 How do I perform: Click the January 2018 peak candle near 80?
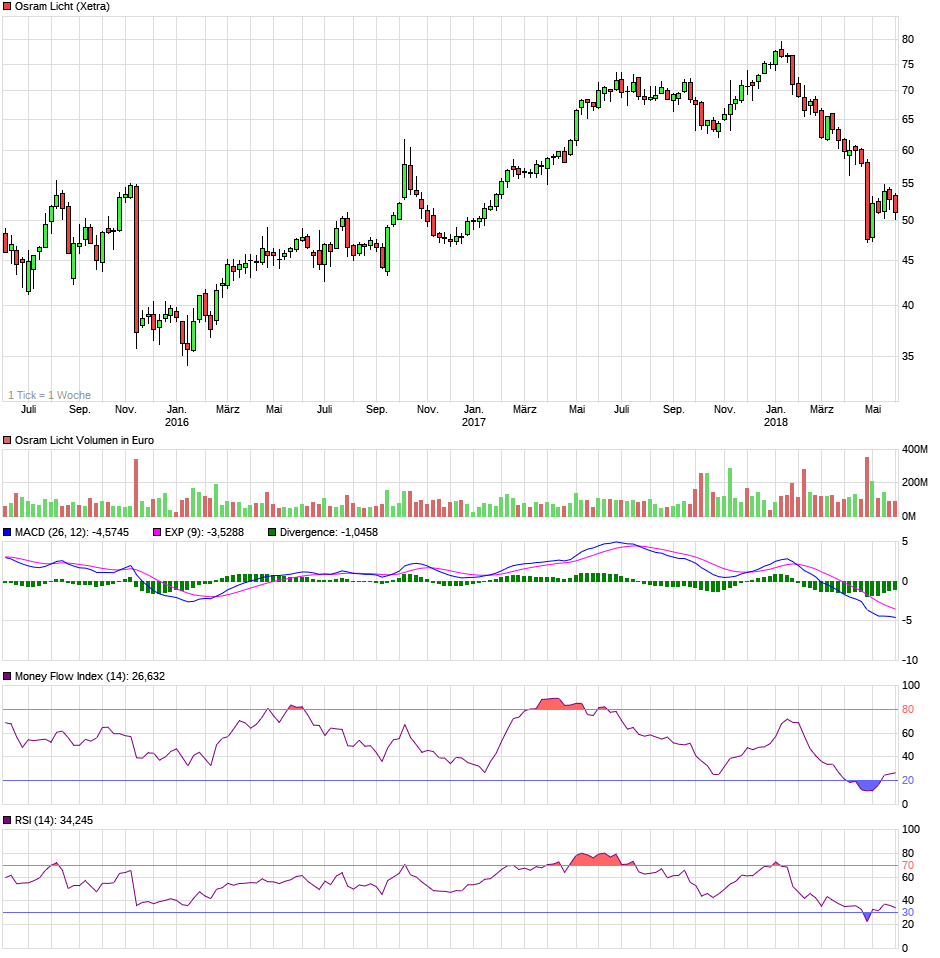[x=781, y=53]
